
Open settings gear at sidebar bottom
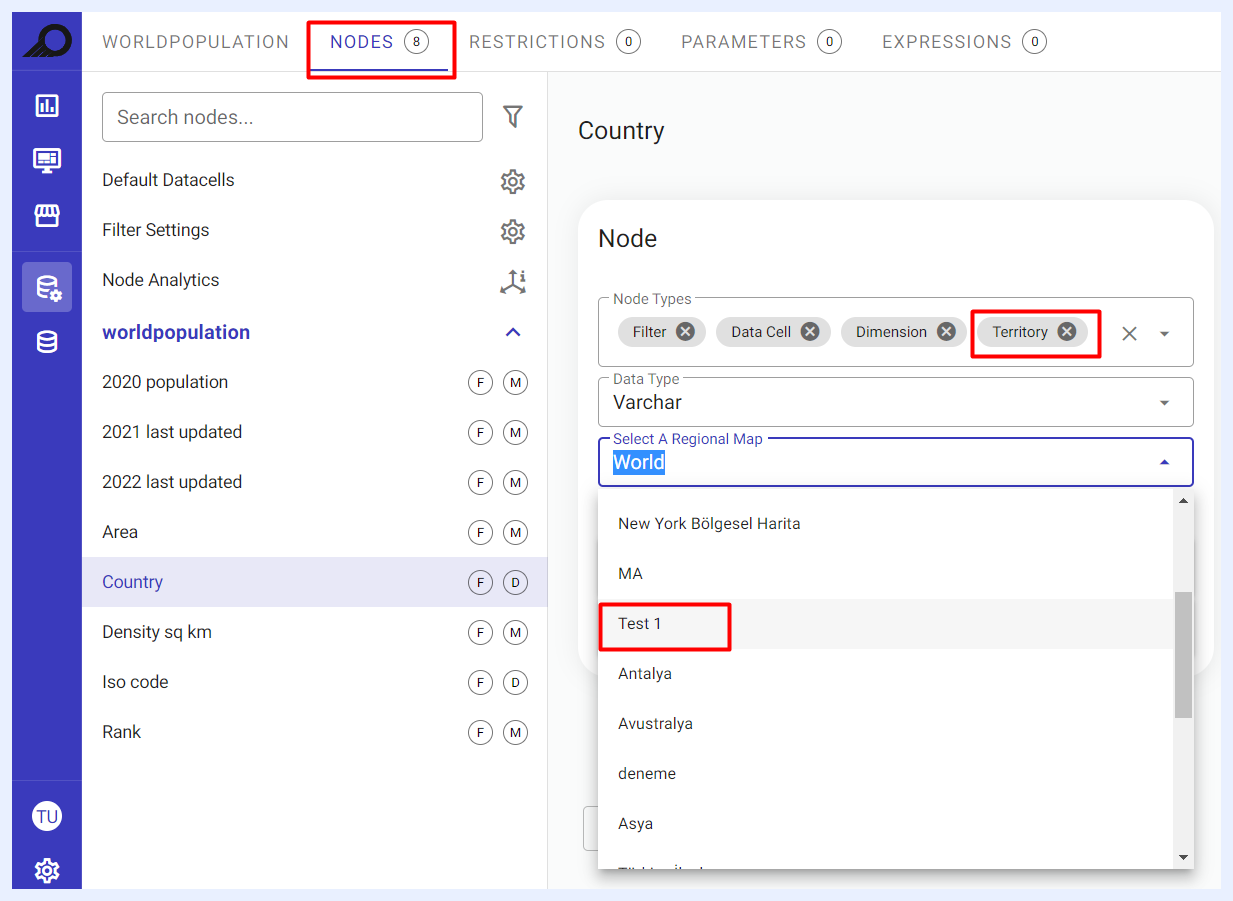(47, 871)
